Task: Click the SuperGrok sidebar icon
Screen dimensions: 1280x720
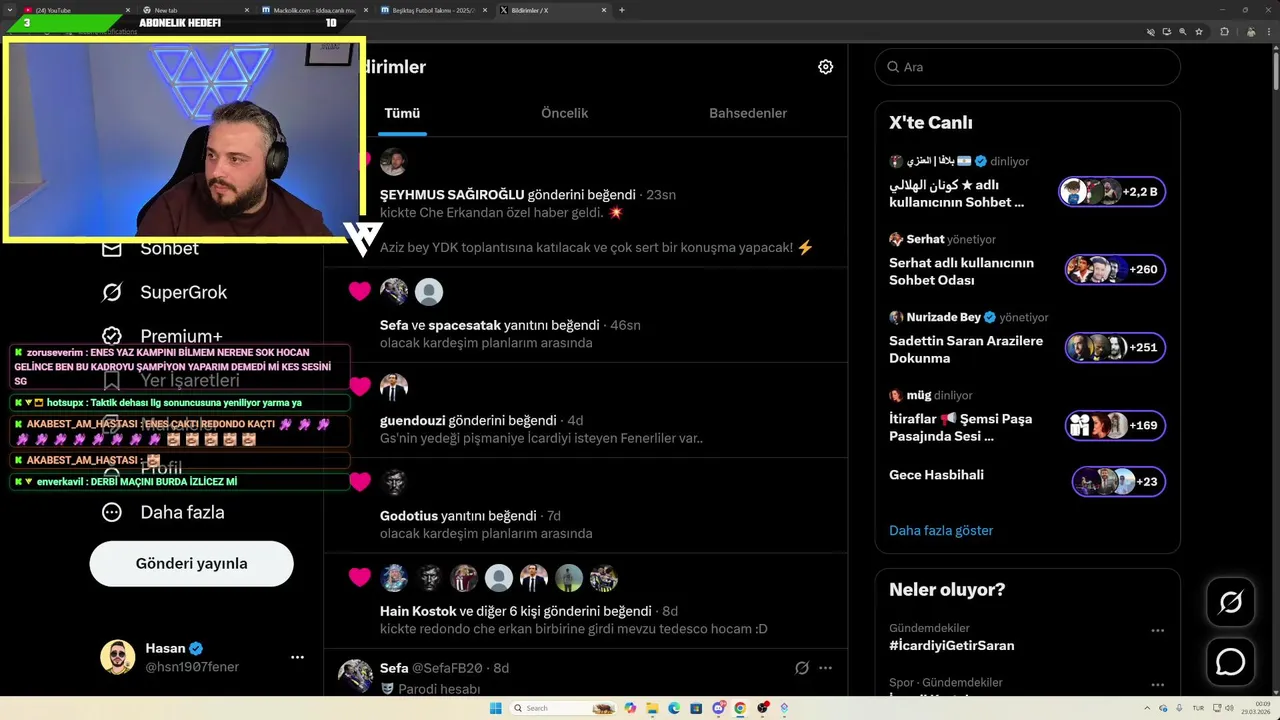Action: pyautogui.click(x=112, y=292)
